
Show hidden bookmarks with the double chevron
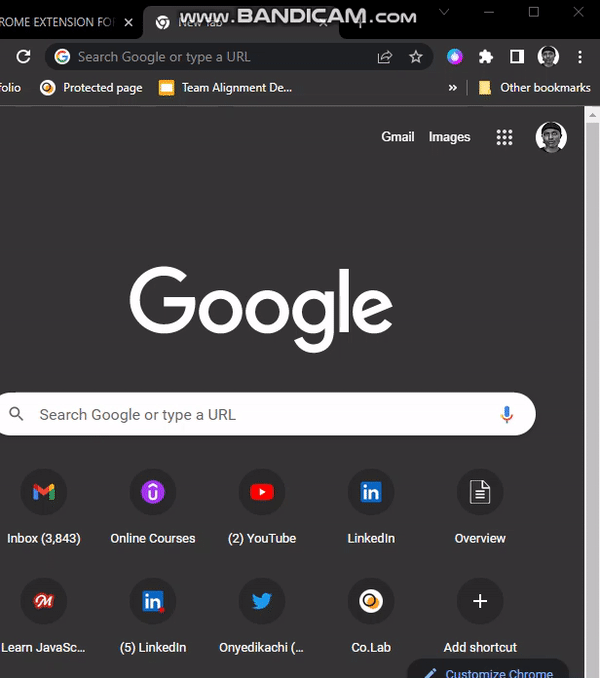[x=453, y=88]
